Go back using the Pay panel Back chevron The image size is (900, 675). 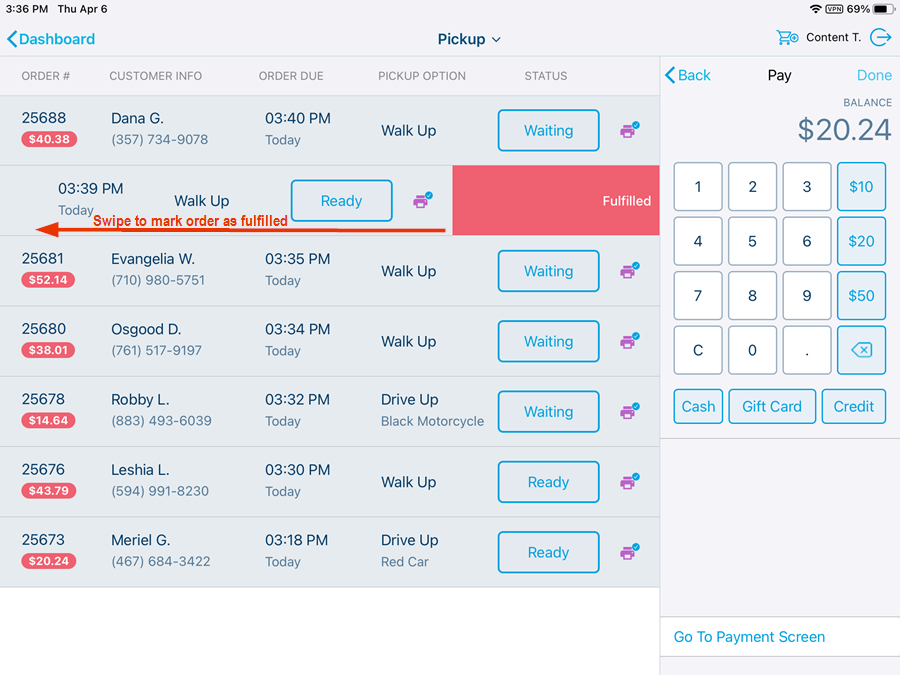click(x=688, y=75)
